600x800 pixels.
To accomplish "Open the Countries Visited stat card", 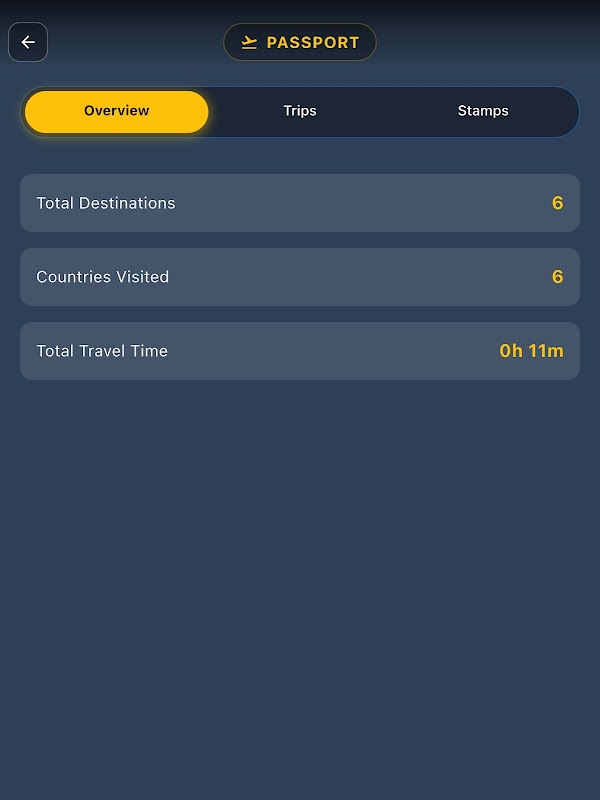I will point(300,277).
